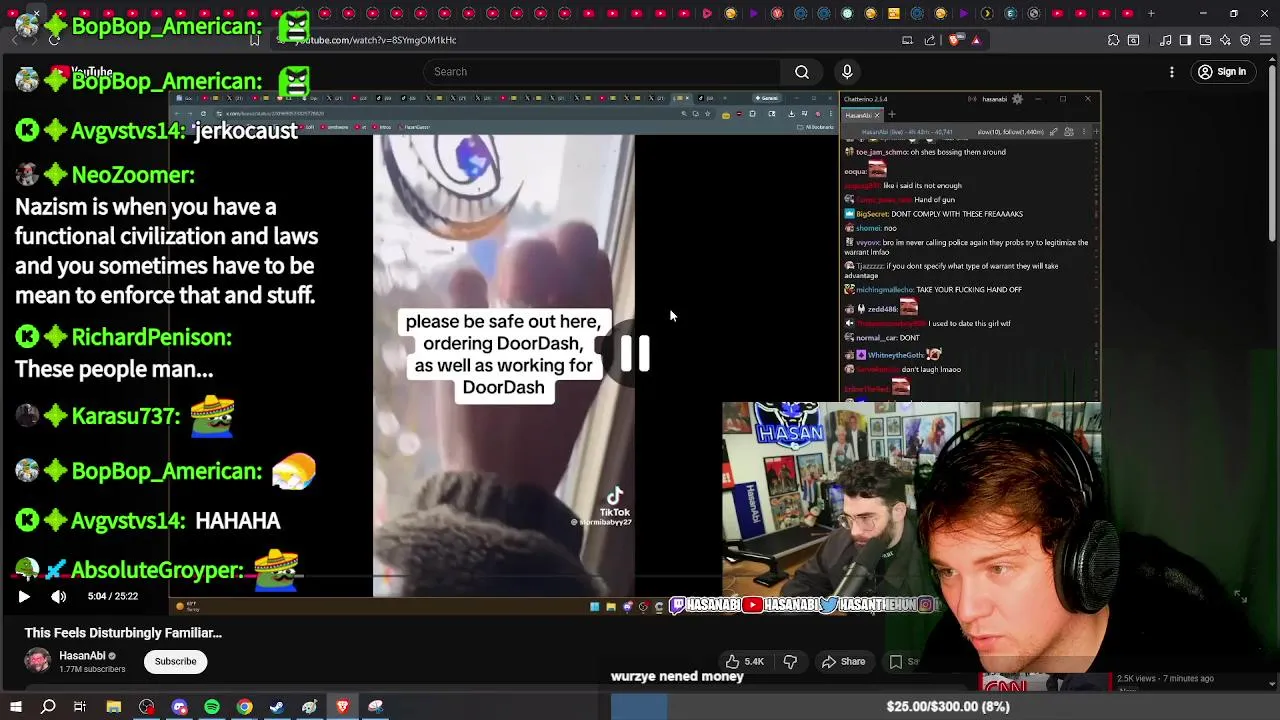This screenshot has height=720, width=1280.
Task: Open the browser Extensions puzzle icon
Action: pyautogui.click(x=1113, y=40)
